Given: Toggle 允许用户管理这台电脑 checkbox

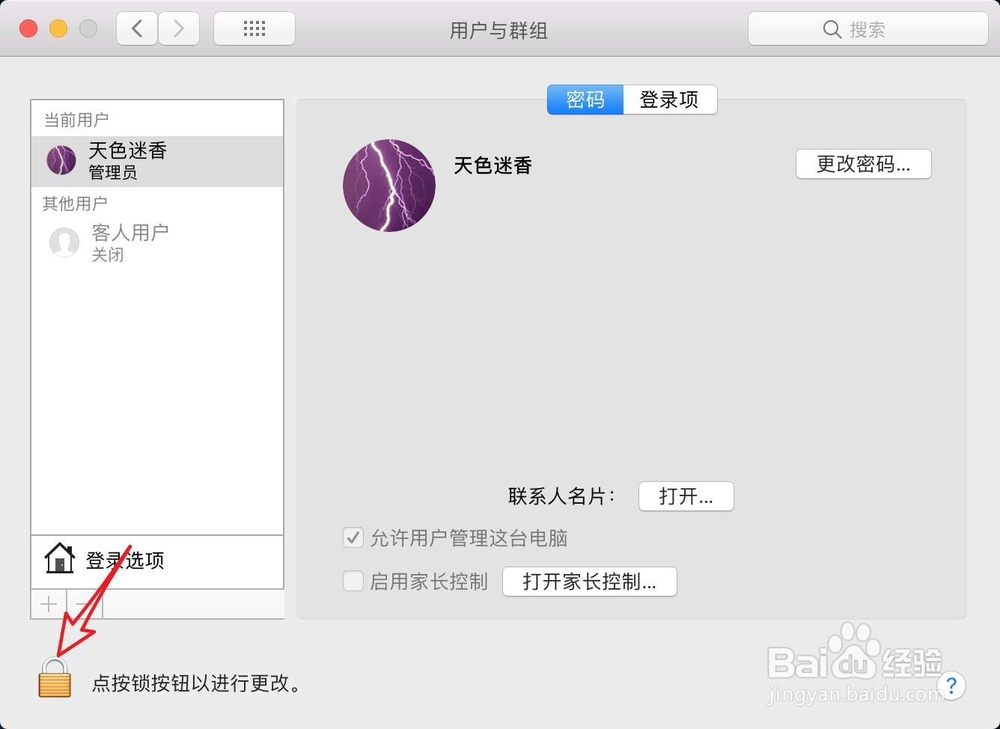Looking at the screenshot, I should tap(353, 538).
